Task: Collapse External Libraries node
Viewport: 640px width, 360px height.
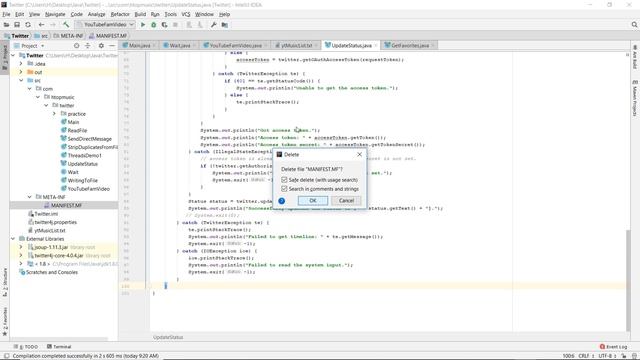Action: tap(13, 238)
